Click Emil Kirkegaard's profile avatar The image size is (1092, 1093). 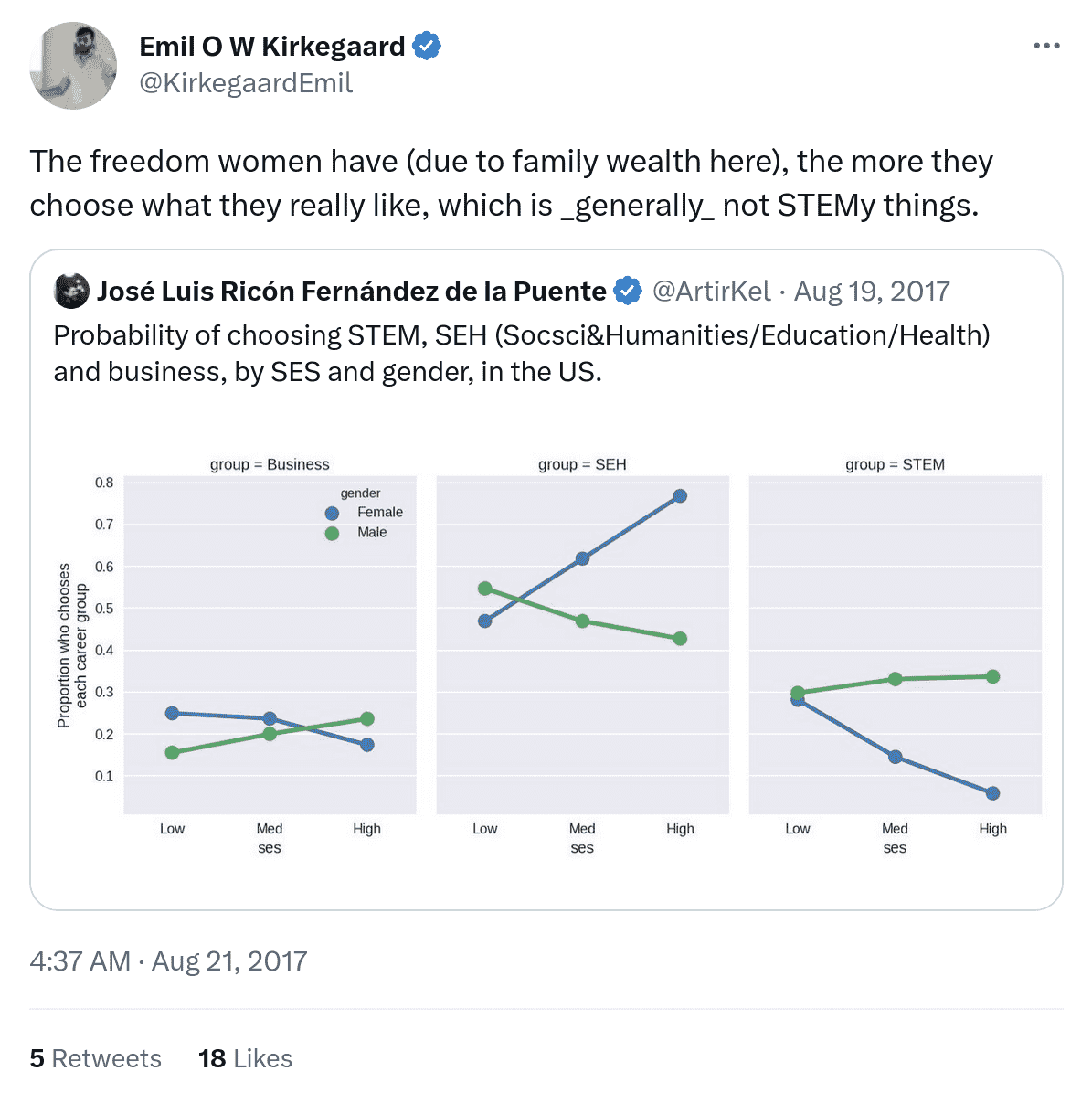click(x=73, y=66)
